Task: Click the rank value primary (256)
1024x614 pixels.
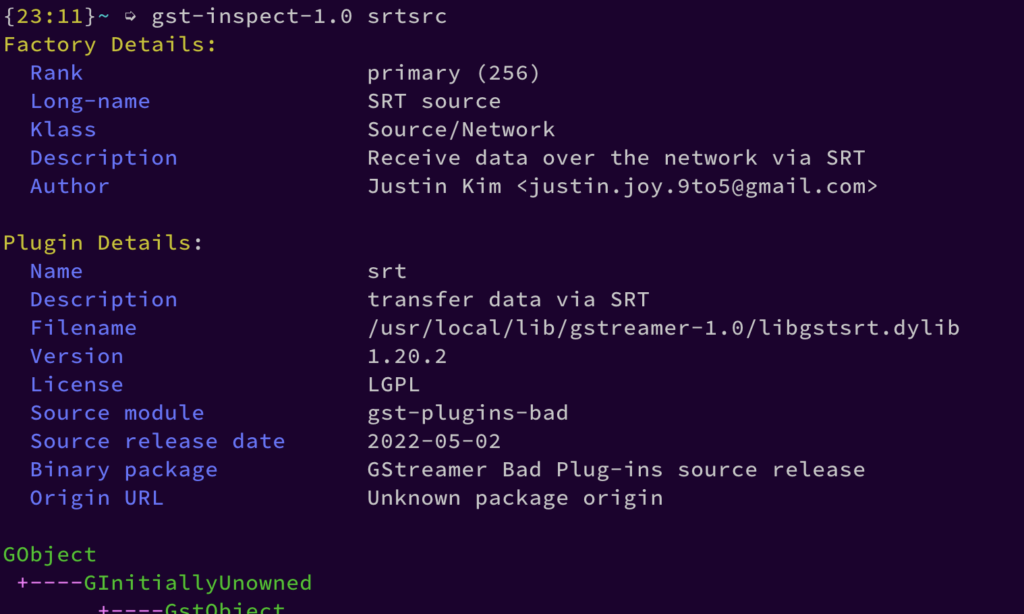Action: (453, 73)
